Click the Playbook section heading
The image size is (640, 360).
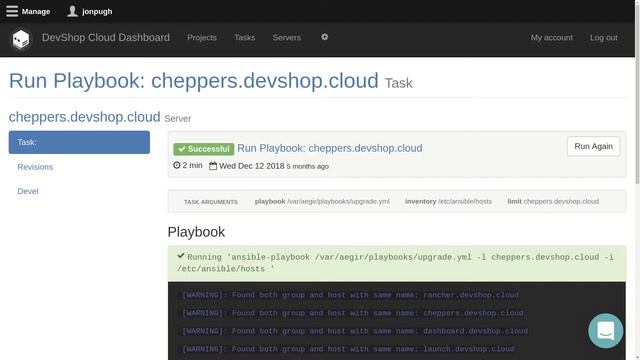tap(196, 232)
